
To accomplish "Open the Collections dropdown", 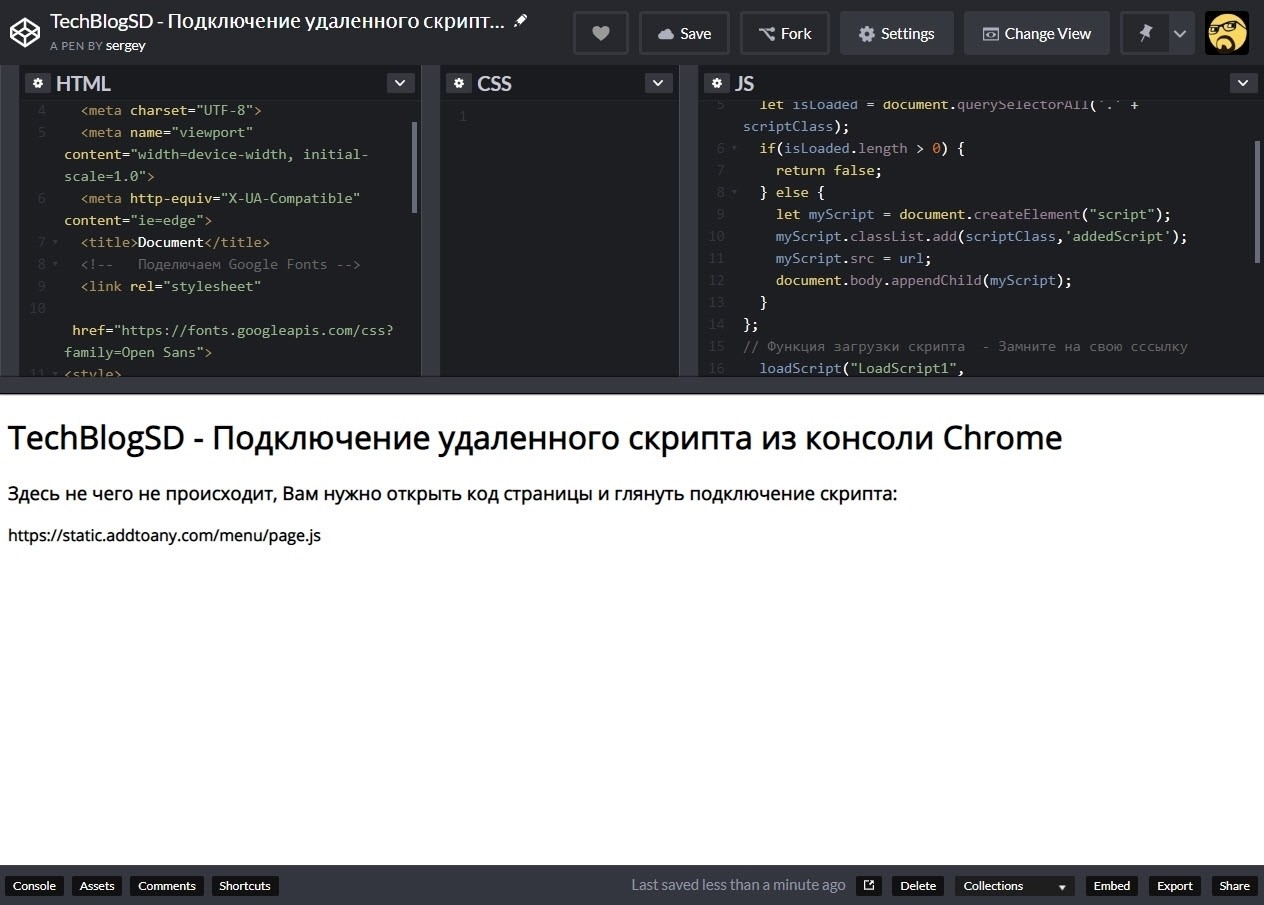I will pyautogui.click(x=1014, y=886).
